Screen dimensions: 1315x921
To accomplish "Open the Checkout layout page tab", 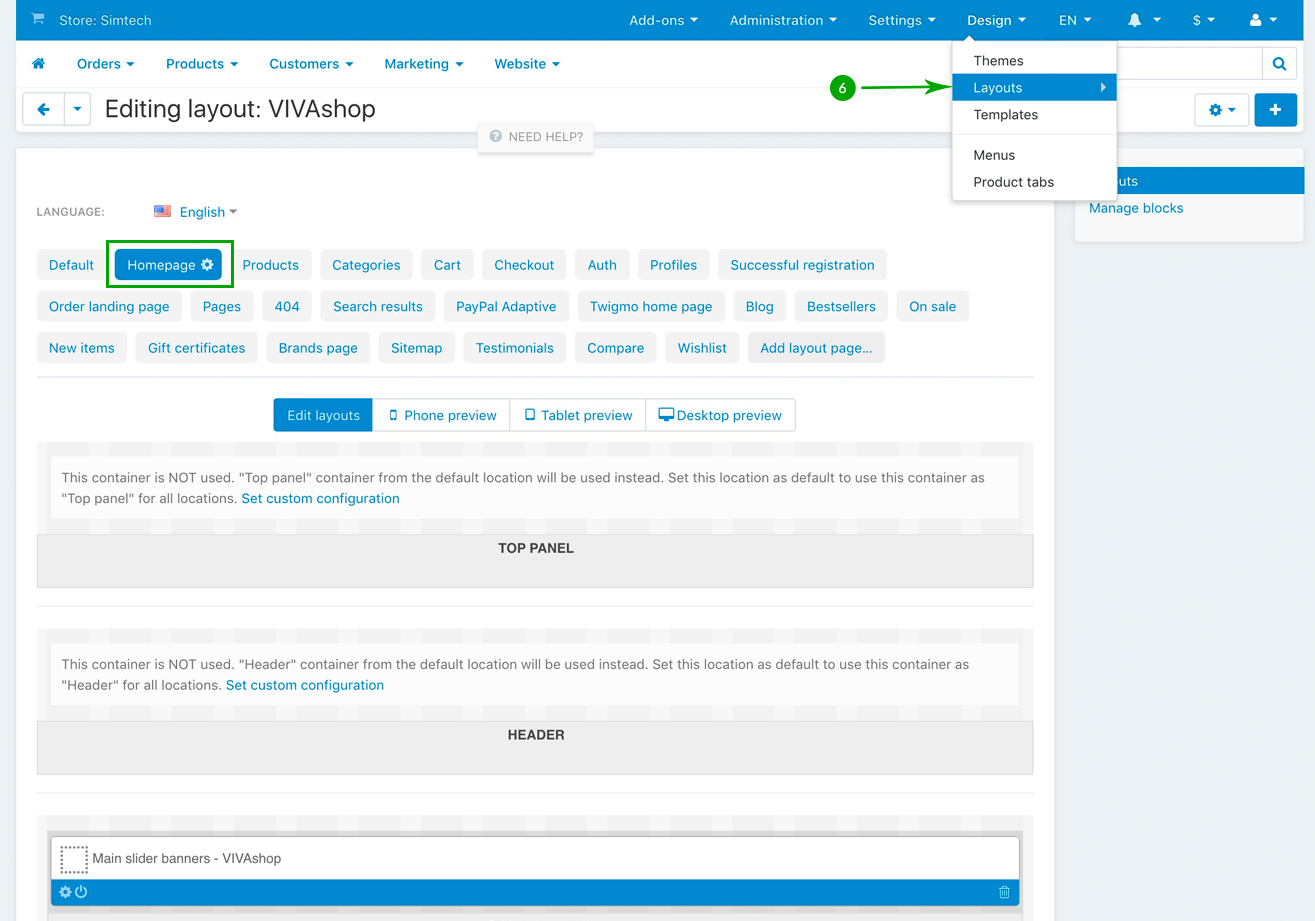I will tap(524, 265).
